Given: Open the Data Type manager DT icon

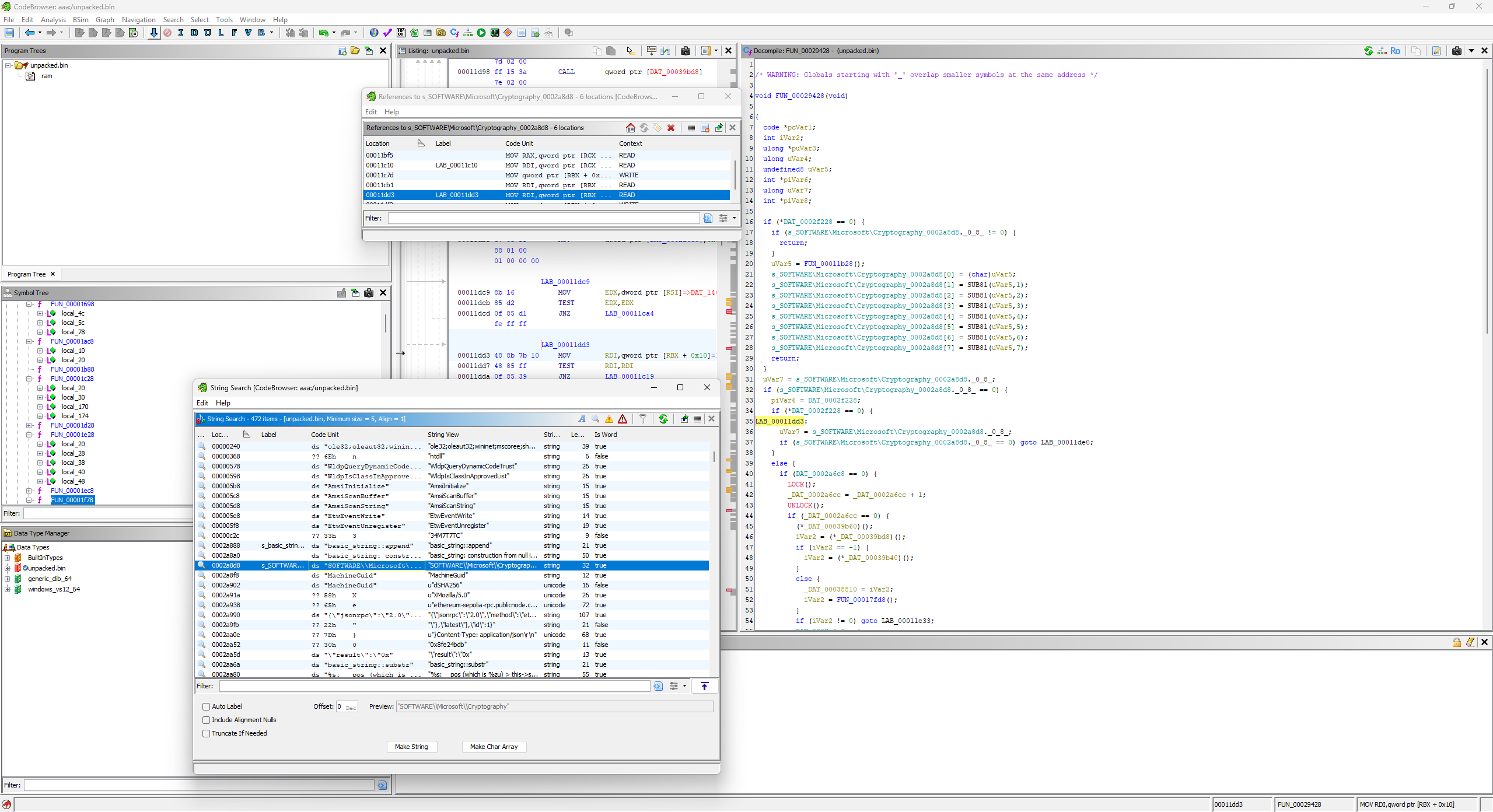Looking at the screenshot, I should tap(441, 33).
